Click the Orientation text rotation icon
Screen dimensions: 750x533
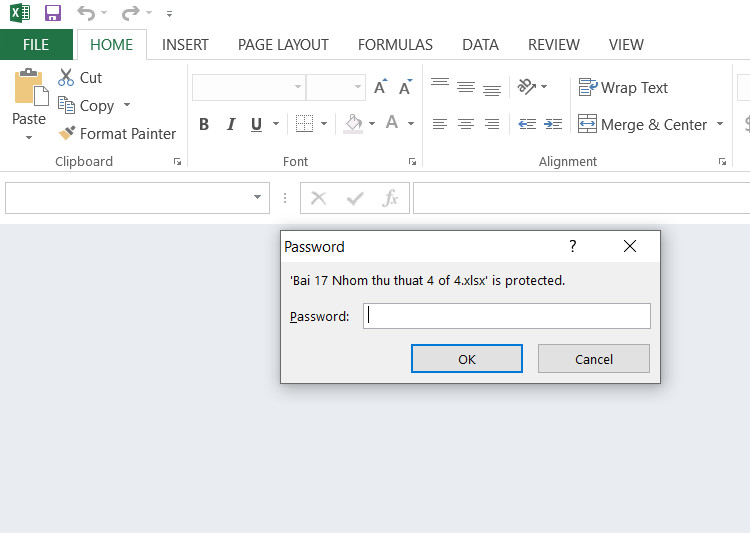click(x=527, y=87)
